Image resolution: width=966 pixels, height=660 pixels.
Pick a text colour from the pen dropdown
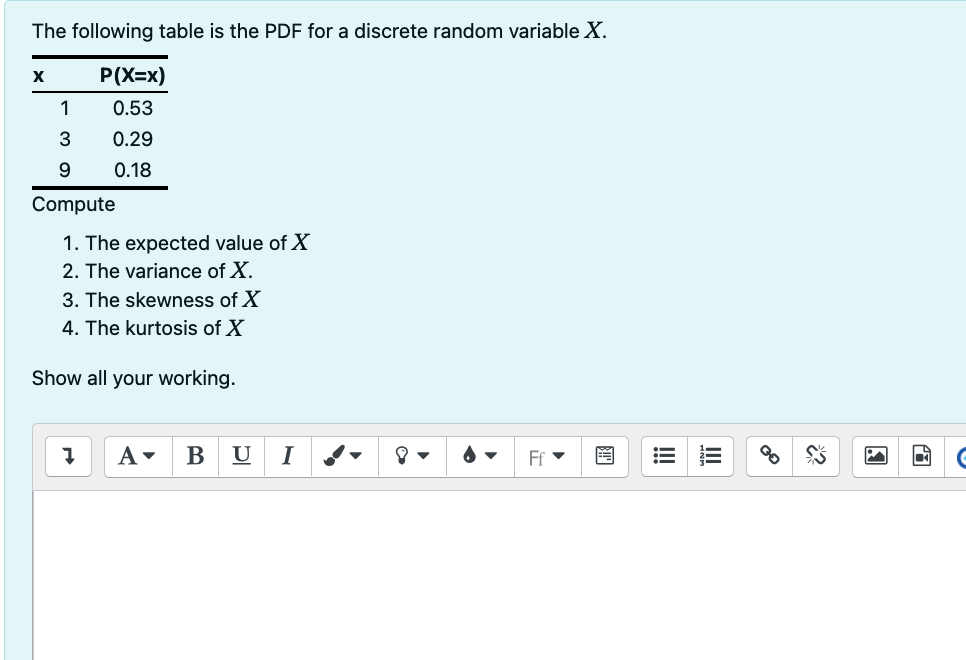tap(354, 456)
